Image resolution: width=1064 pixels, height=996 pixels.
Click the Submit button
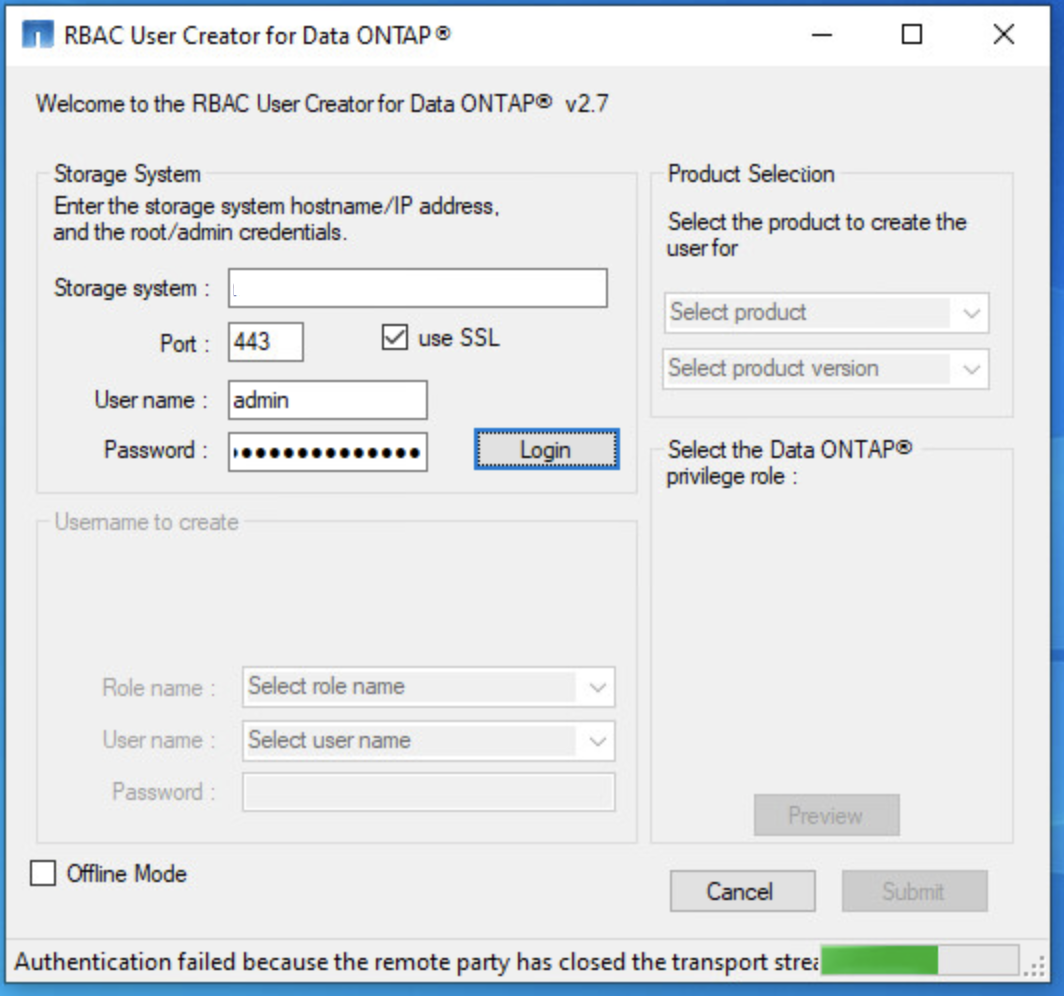[x=914, y=891]
